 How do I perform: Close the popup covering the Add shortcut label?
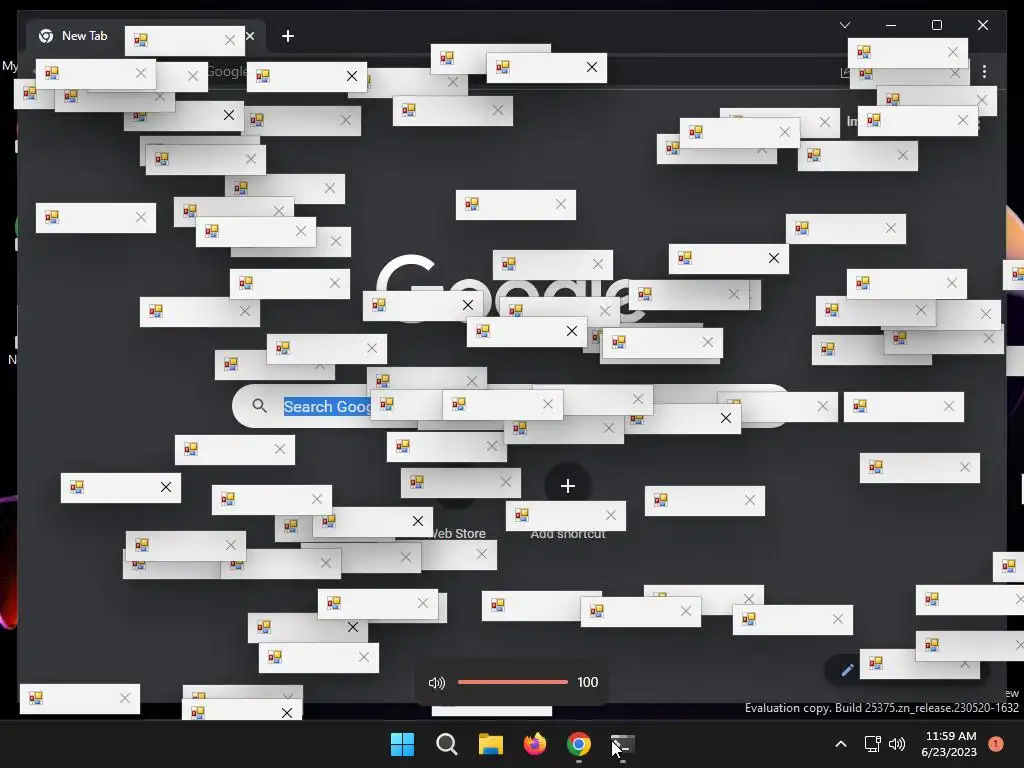611,515
